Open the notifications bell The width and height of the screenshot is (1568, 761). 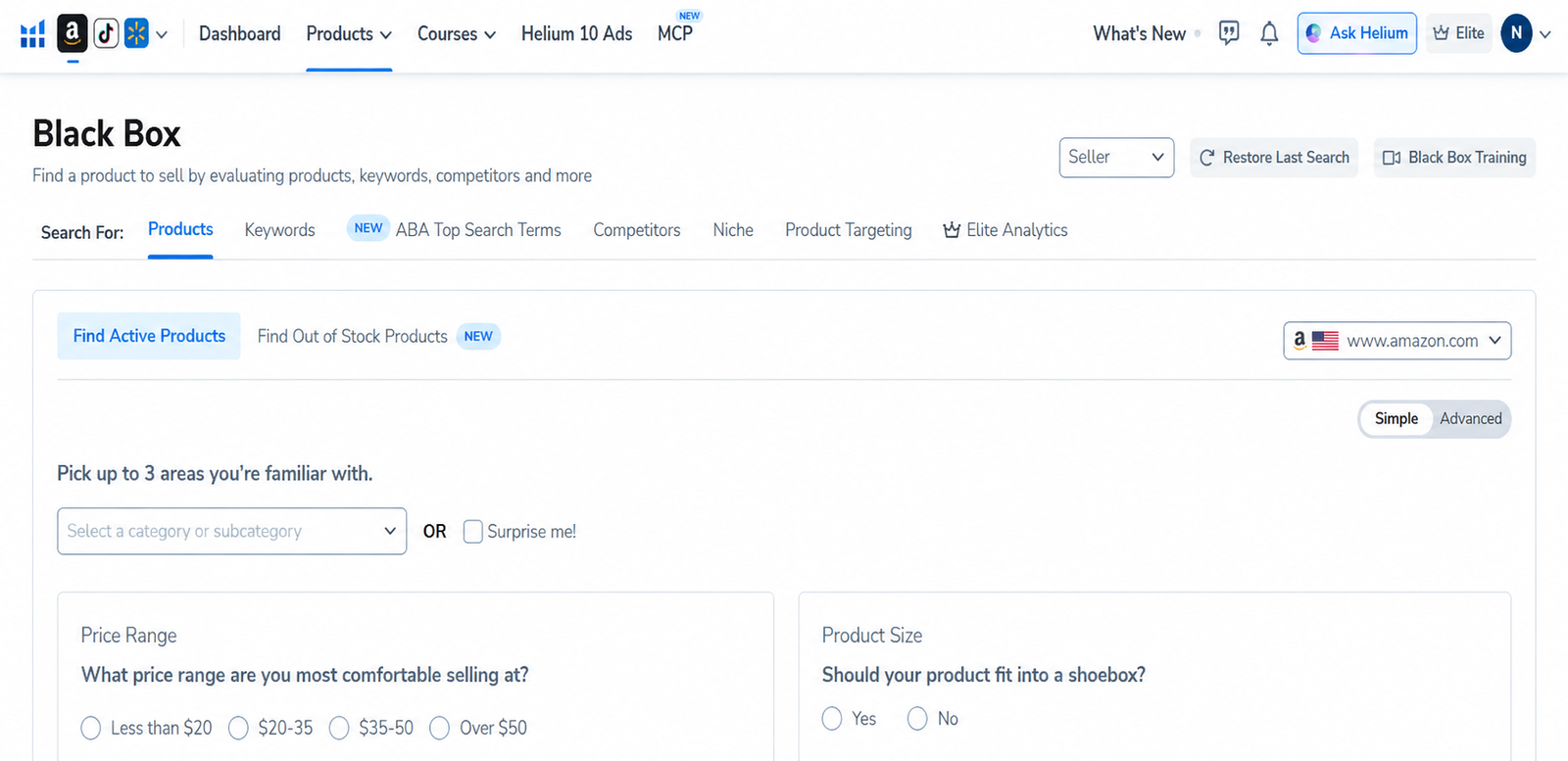coord(1269,33)
